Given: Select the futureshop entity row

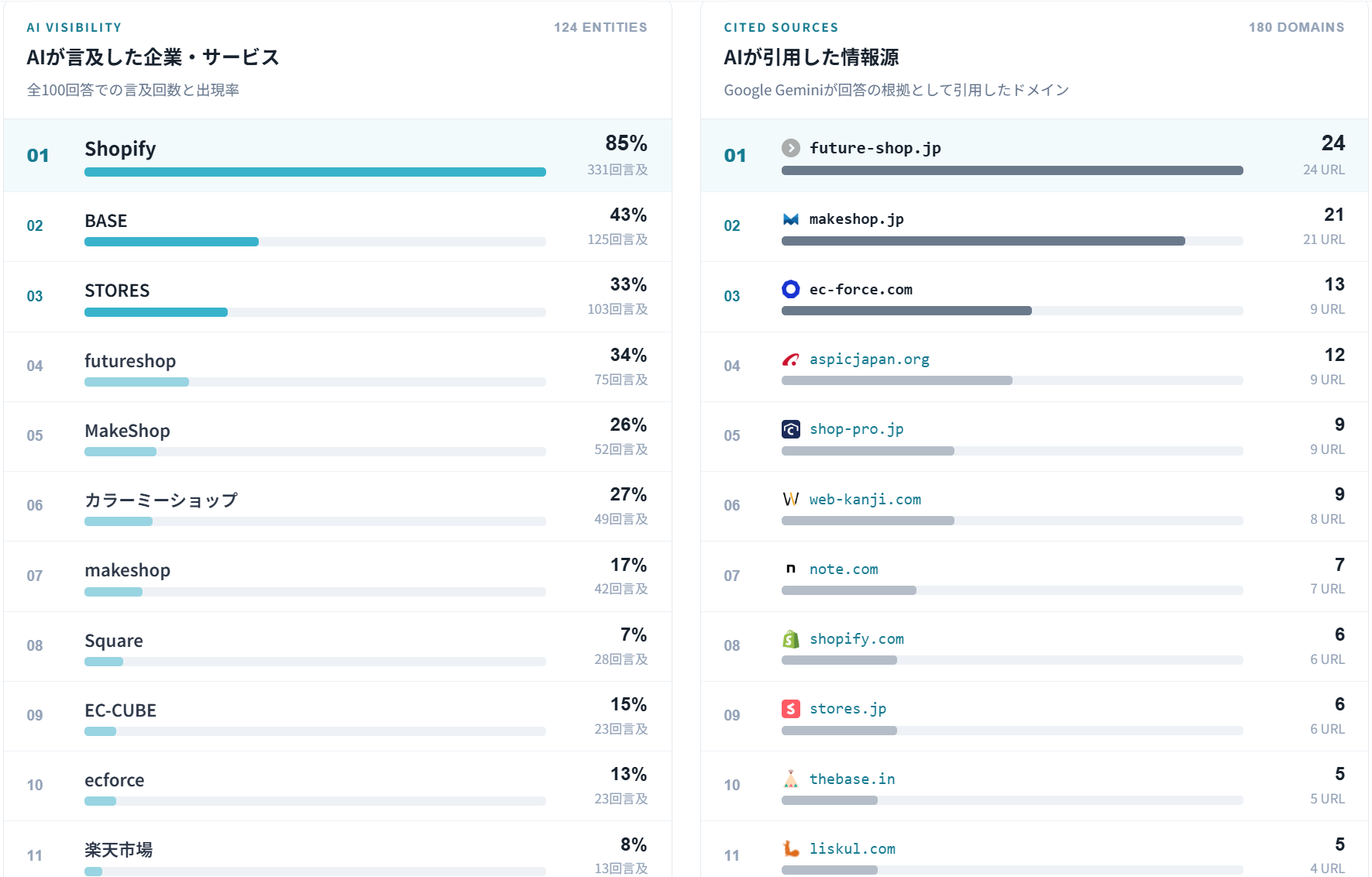Looking at the screenshot, I should [338, 366].
